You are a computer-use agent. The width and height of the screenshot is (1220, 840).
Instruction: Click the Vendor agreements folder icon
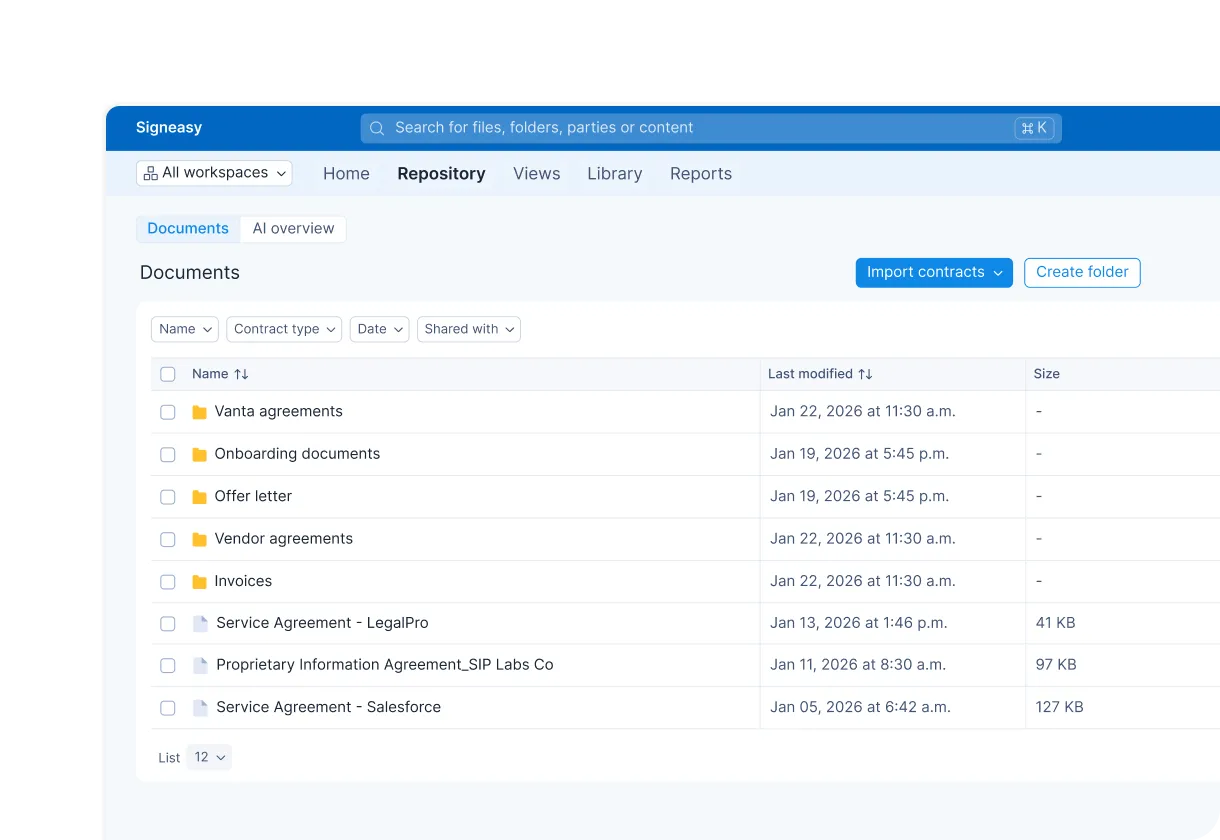pyautogui.click(x=199, y=539)
